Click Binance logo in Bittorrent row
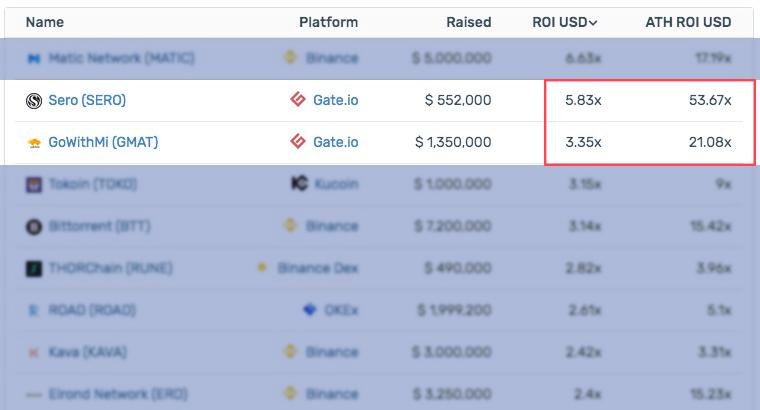 click(x=290, y=225)
